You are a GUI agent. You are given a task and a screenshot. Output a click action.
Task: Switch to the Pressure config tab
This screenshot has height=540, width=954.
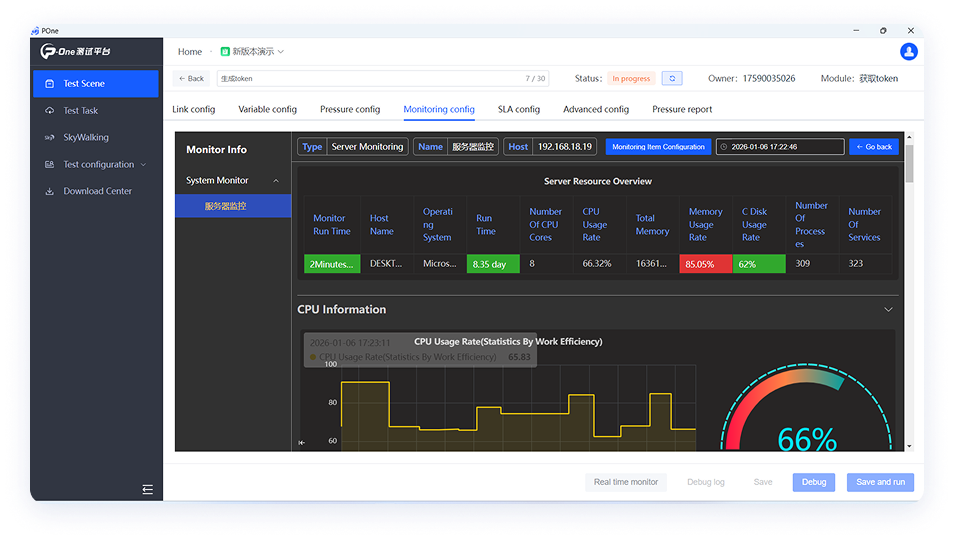click(350, 109)
